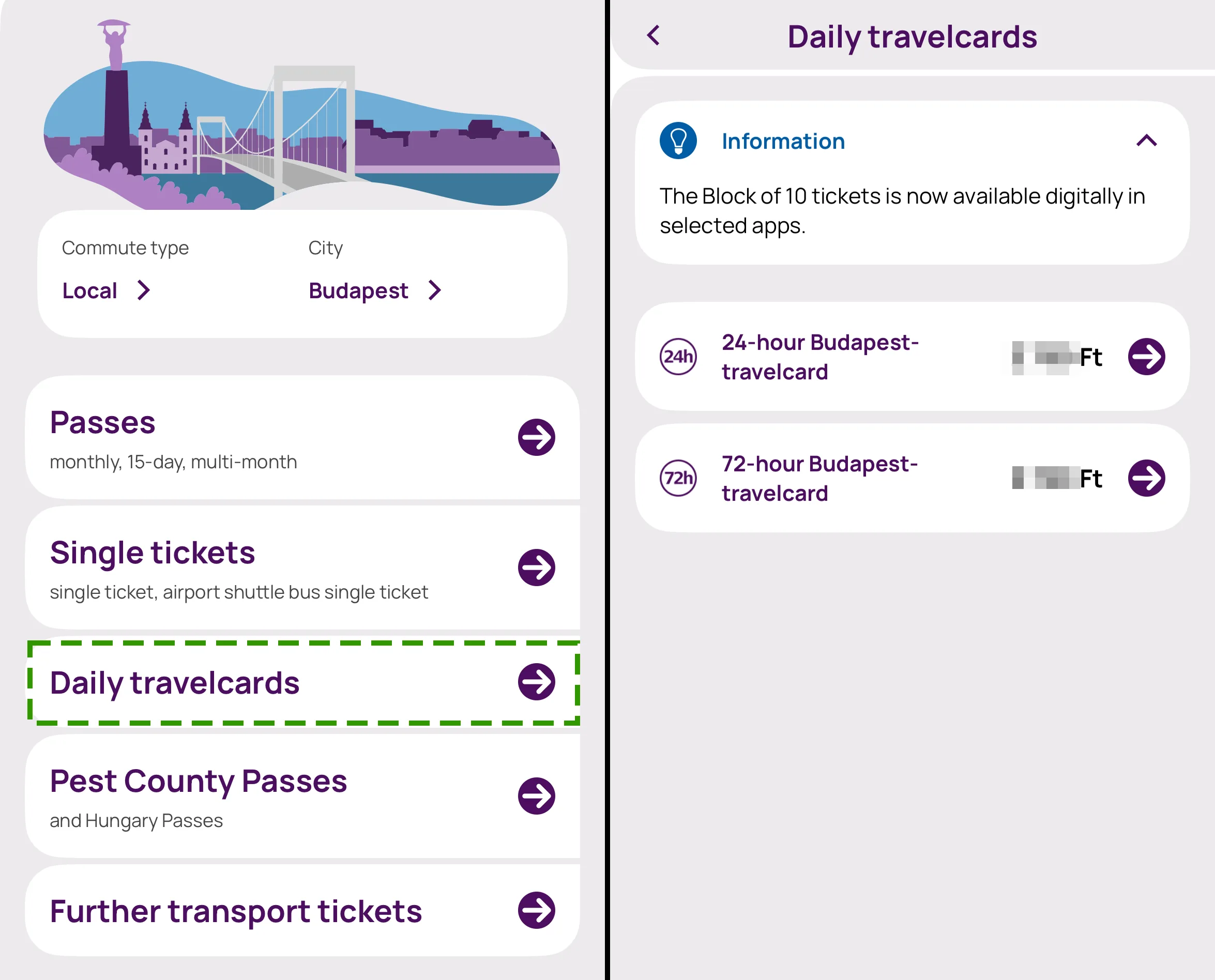Click the arrow icon beside Single tickets
1215x980 pixels.
tap(536, 568)
